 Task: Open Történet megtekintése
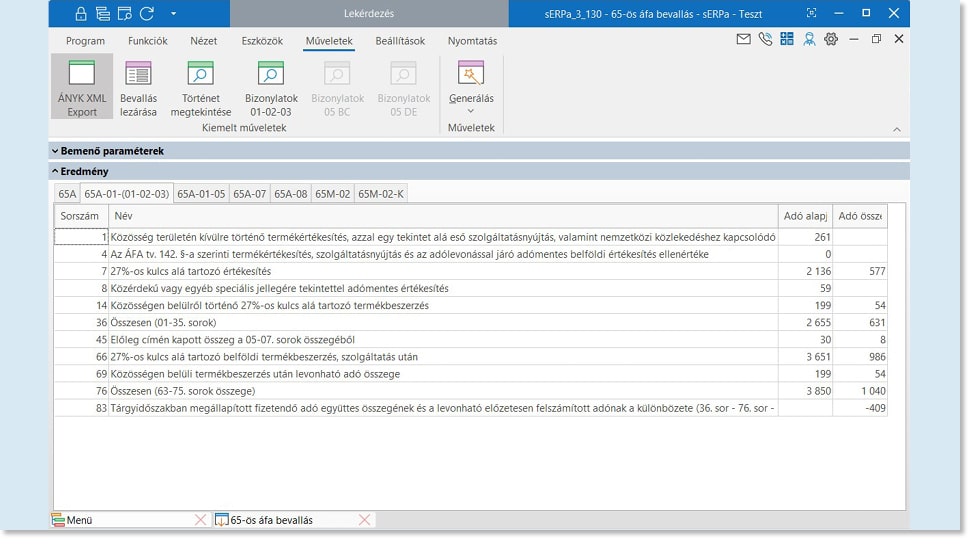tap(201, 87)
